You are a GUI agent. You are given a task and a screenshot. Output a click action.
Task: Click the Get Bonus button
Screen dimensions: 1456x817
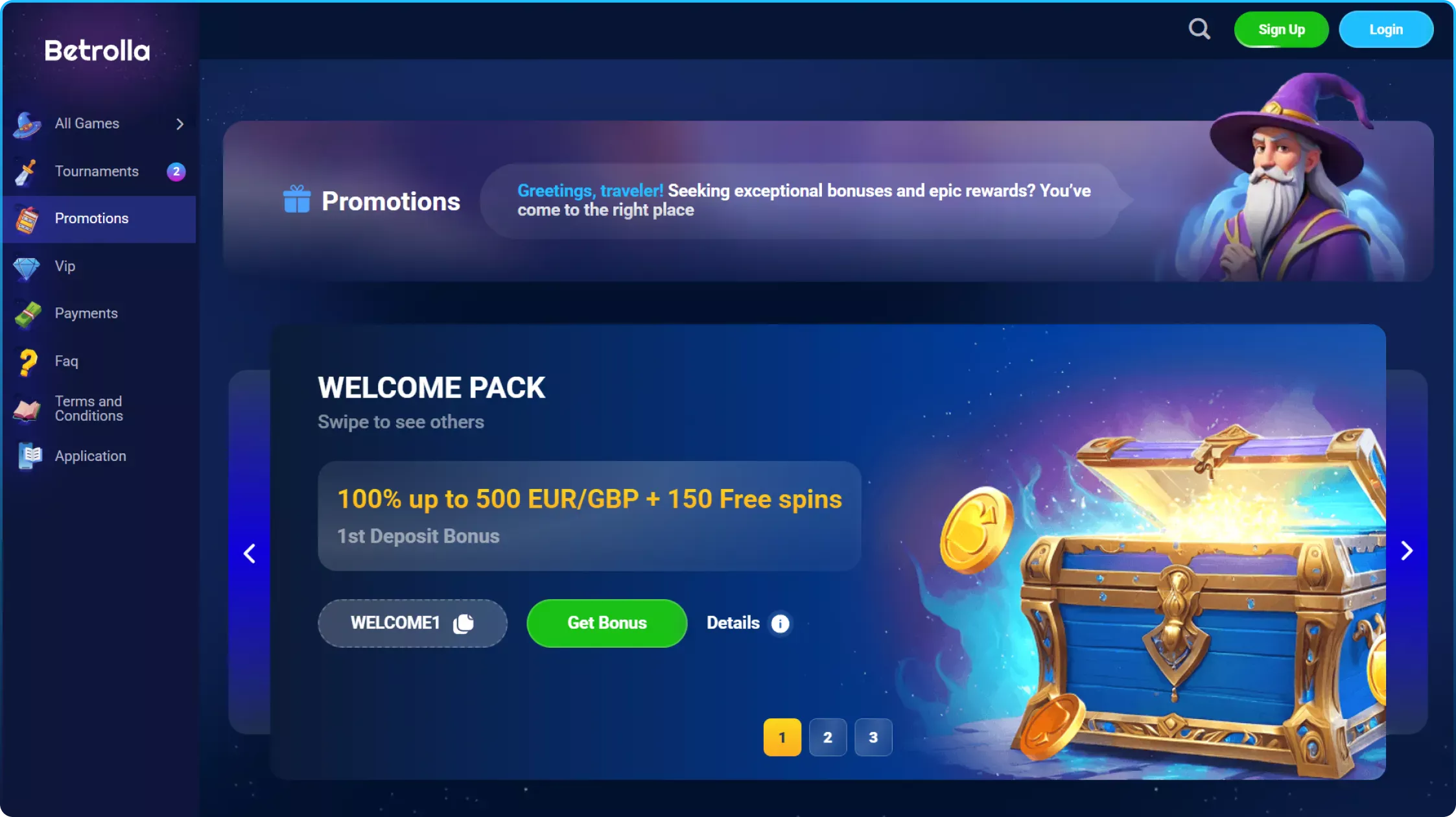pos(607,623)
